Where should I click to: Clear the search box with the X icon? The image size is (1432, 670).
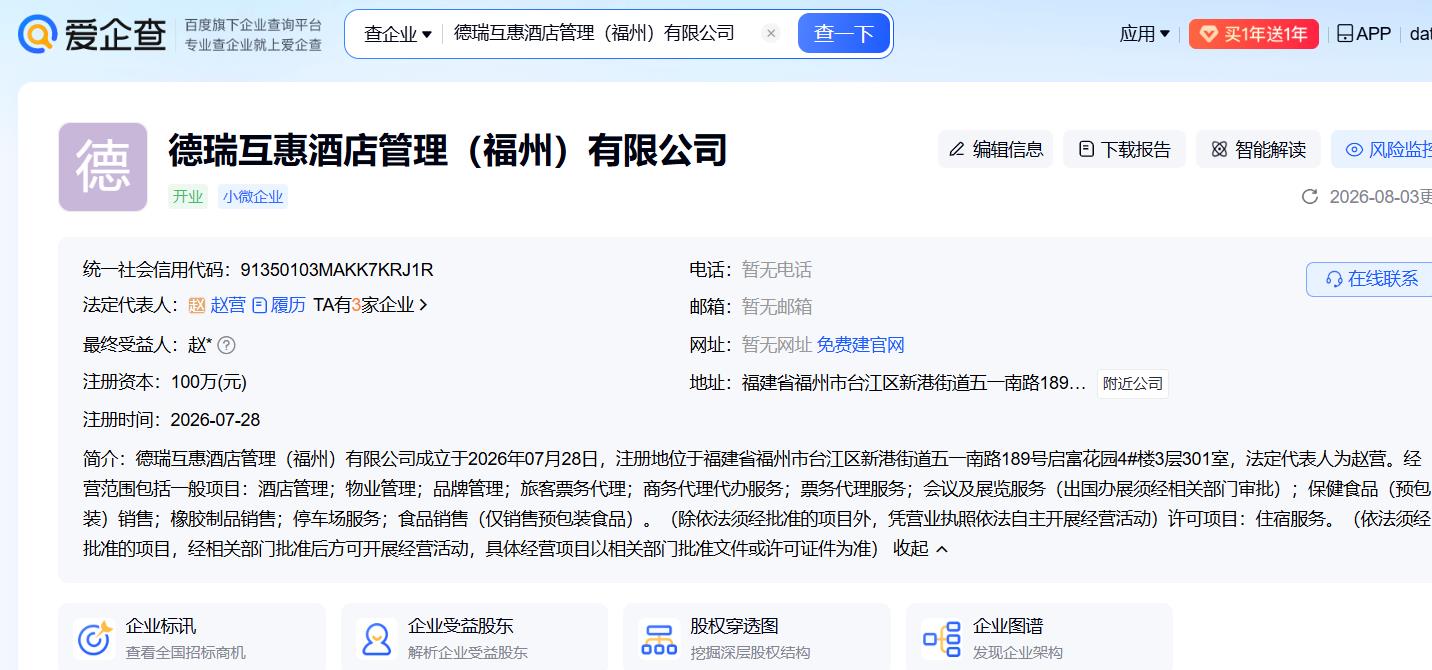pyautogui.click(x=771, y=33)
